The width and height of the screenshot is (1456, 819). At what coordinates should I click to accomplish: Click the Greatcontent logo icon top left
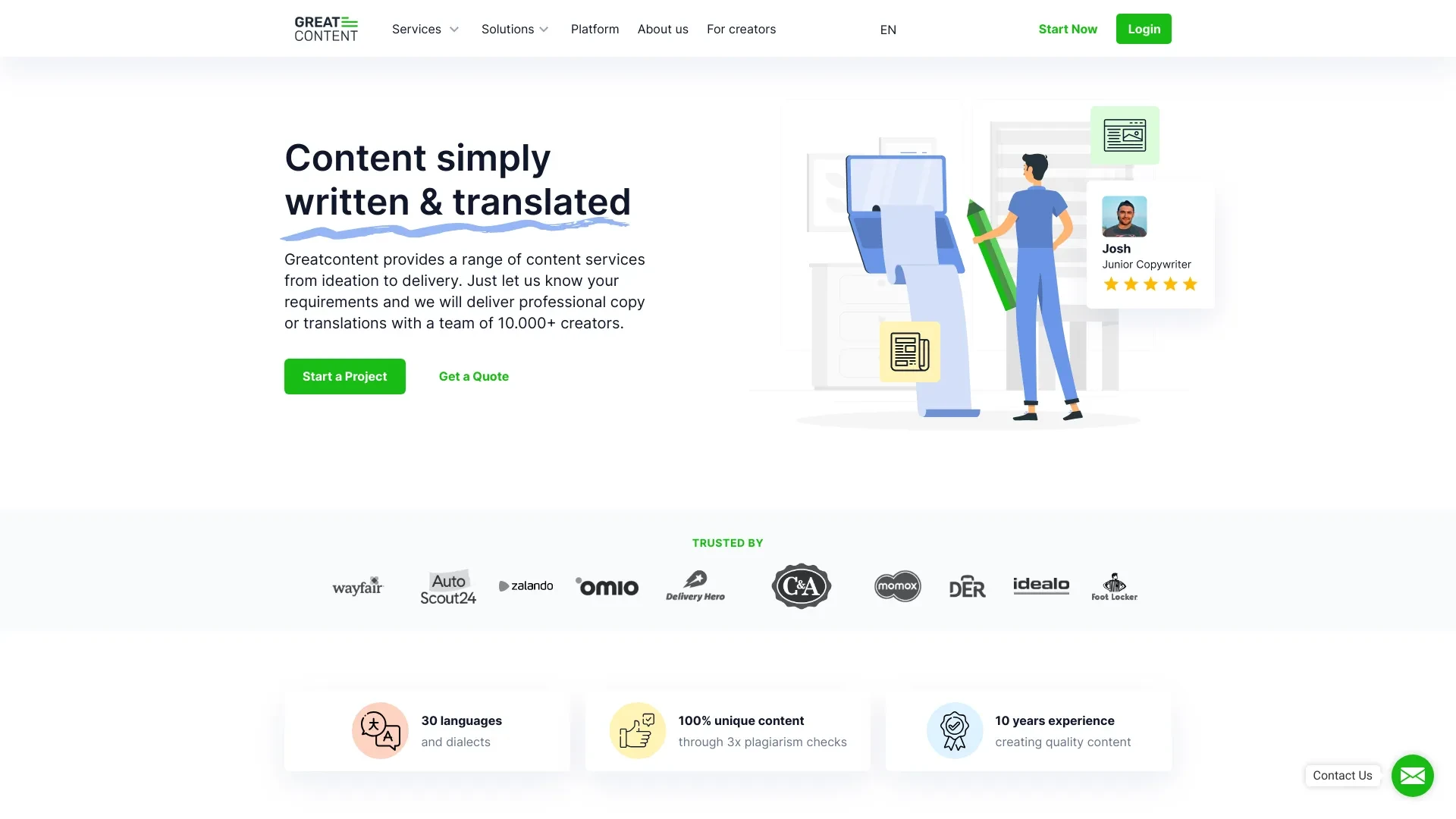pyautogui.click(x=325, y=28)
